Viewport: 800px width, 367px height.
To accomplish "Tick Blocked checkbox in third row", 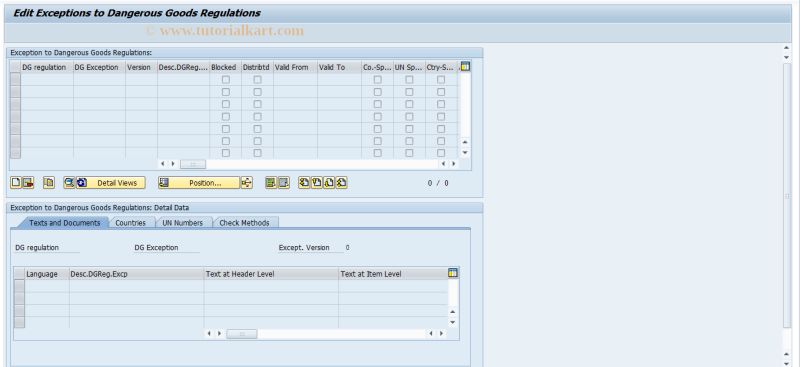I will click(x=226, y=104).
